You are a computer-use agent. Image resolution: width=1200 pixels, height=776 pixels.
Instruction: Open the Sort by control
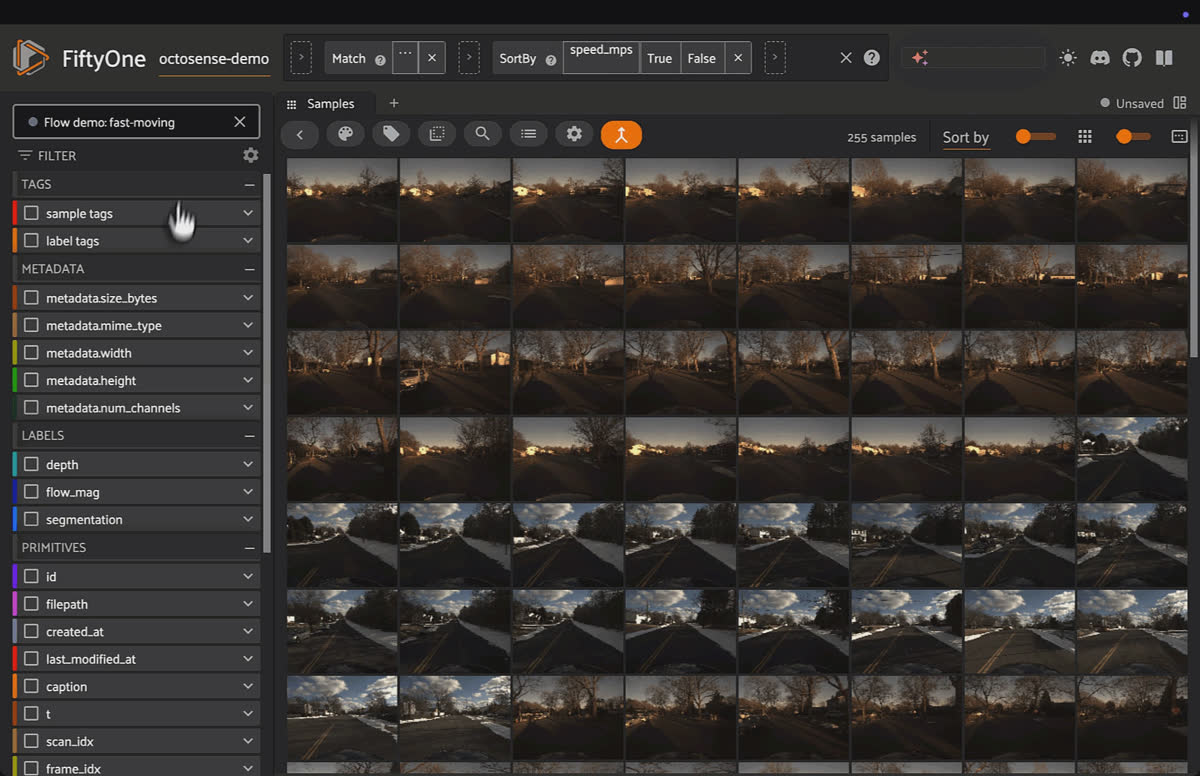click(966, 138)
